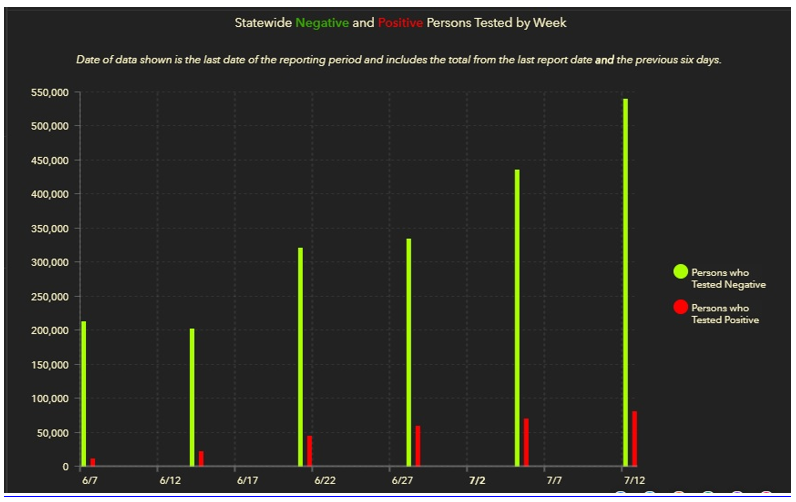Image resolution: width=796 pixels, height=502 pixels.
Task: Click the 550,000 label on y-axis
Action: [x=50, y=92]
